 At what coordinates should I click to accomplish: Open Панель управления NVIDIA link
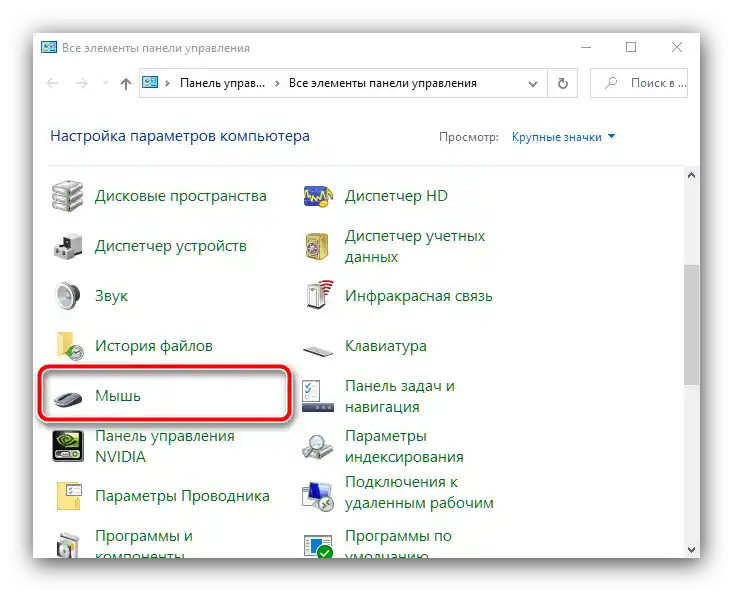pos(165,446)
